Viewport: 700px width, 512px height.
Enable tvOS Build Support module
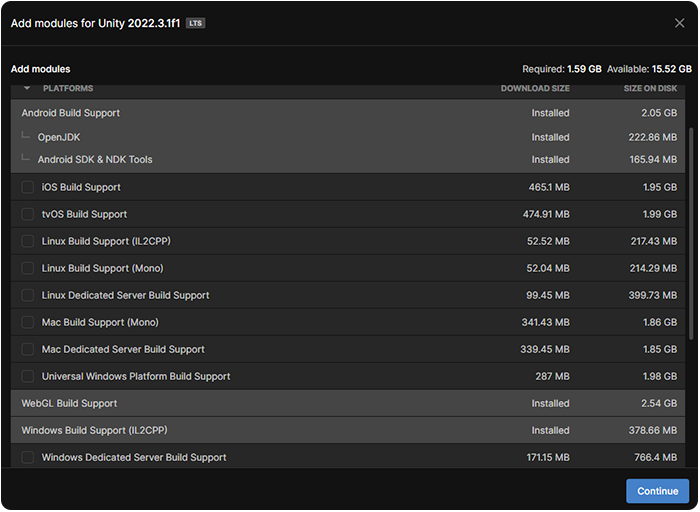click(x=28, y=214)
